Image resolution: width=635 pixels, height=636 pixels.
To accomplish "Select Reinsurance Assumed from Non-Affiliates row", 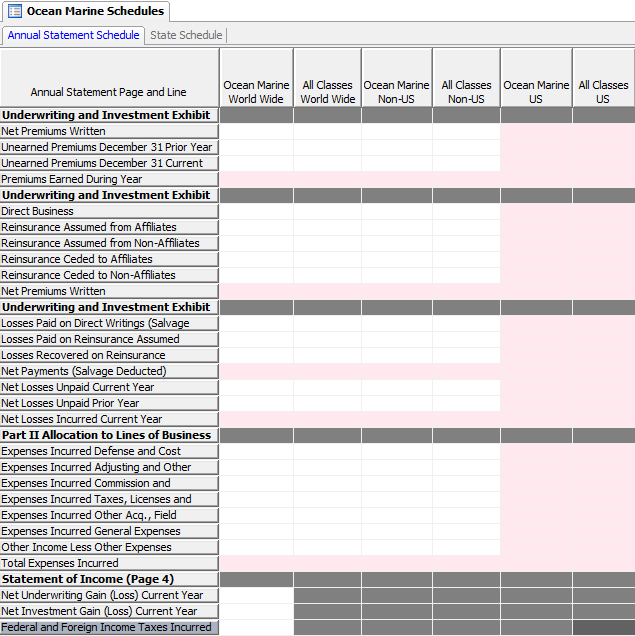I will click(x=109, y=243).
